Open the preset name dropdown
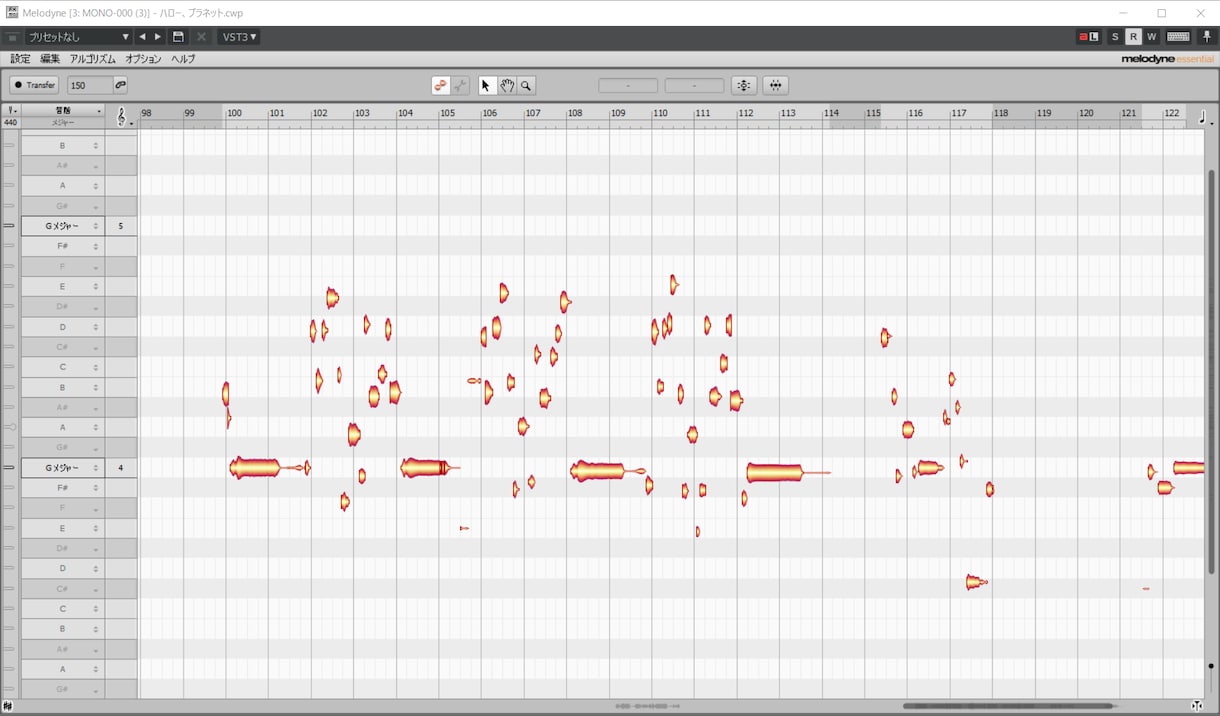Screen dimensions: 1220x716 (78, 37)
